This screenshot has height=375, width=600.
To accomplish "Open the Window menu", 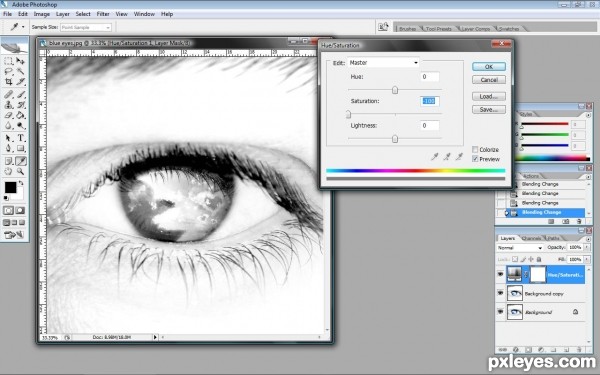I will (x=144, y=14).
